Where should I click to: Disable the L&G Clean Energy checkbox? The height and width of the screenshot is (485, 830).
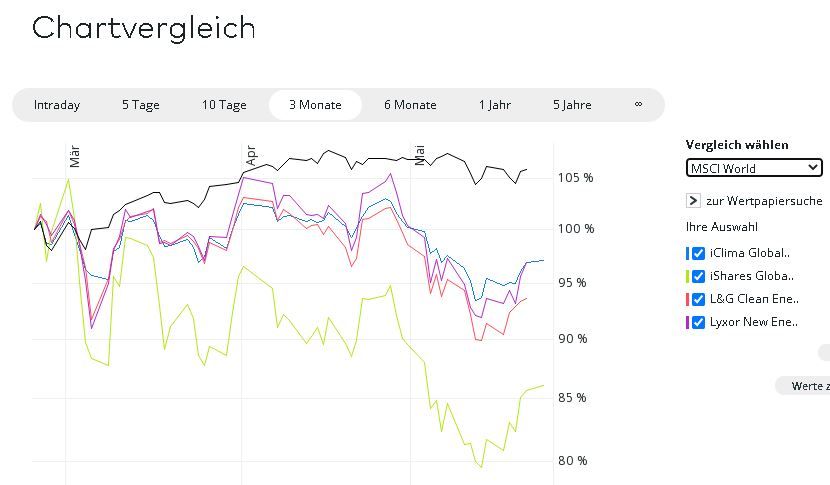699,299
